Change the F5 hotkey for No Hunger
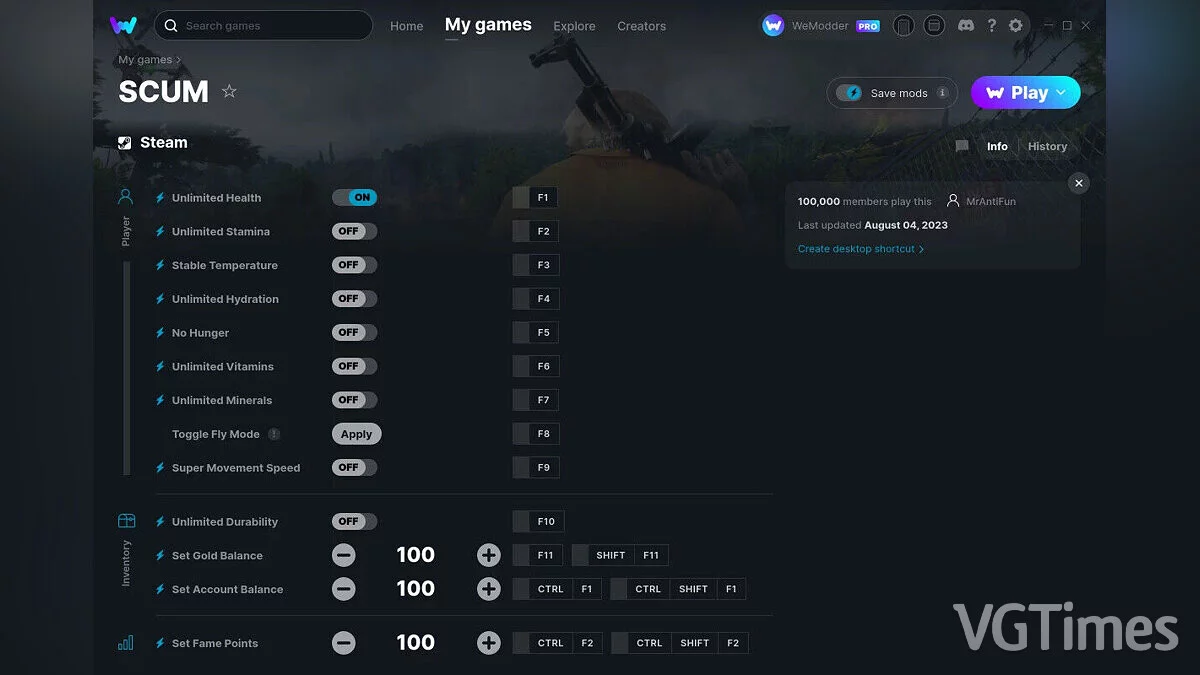 [535, 332]
